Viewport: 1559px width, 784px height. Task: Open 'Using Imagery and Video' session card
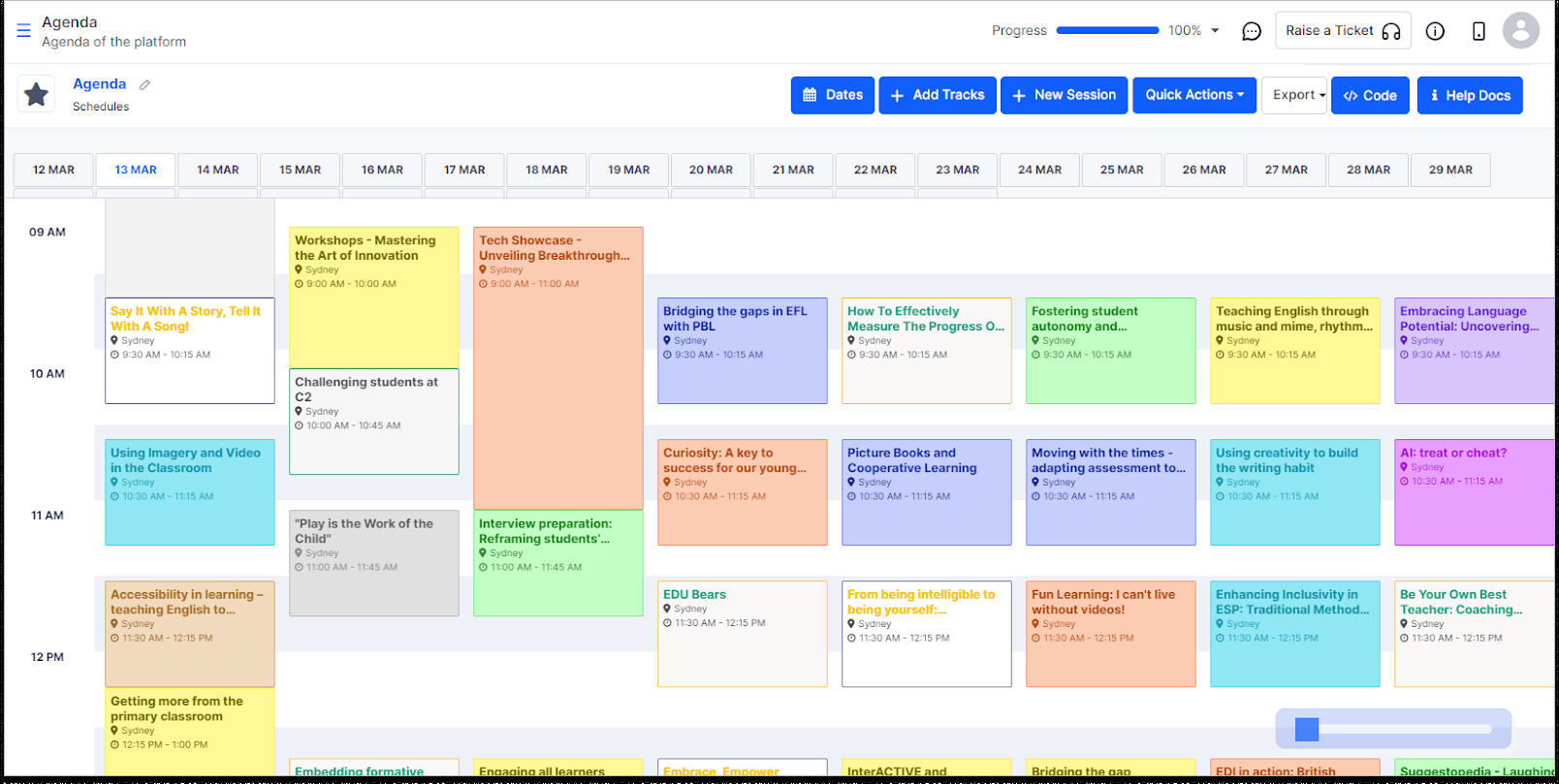(190, 492)
